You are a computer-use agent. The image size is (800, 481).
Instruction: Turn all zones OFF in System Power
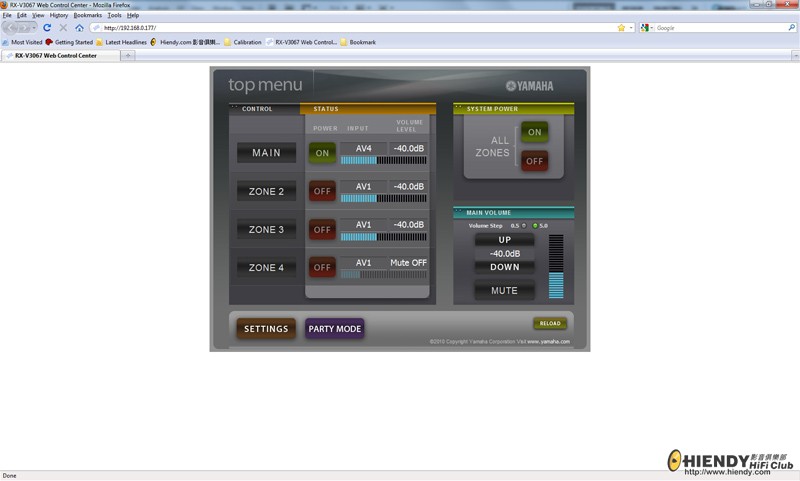[534, 161]
